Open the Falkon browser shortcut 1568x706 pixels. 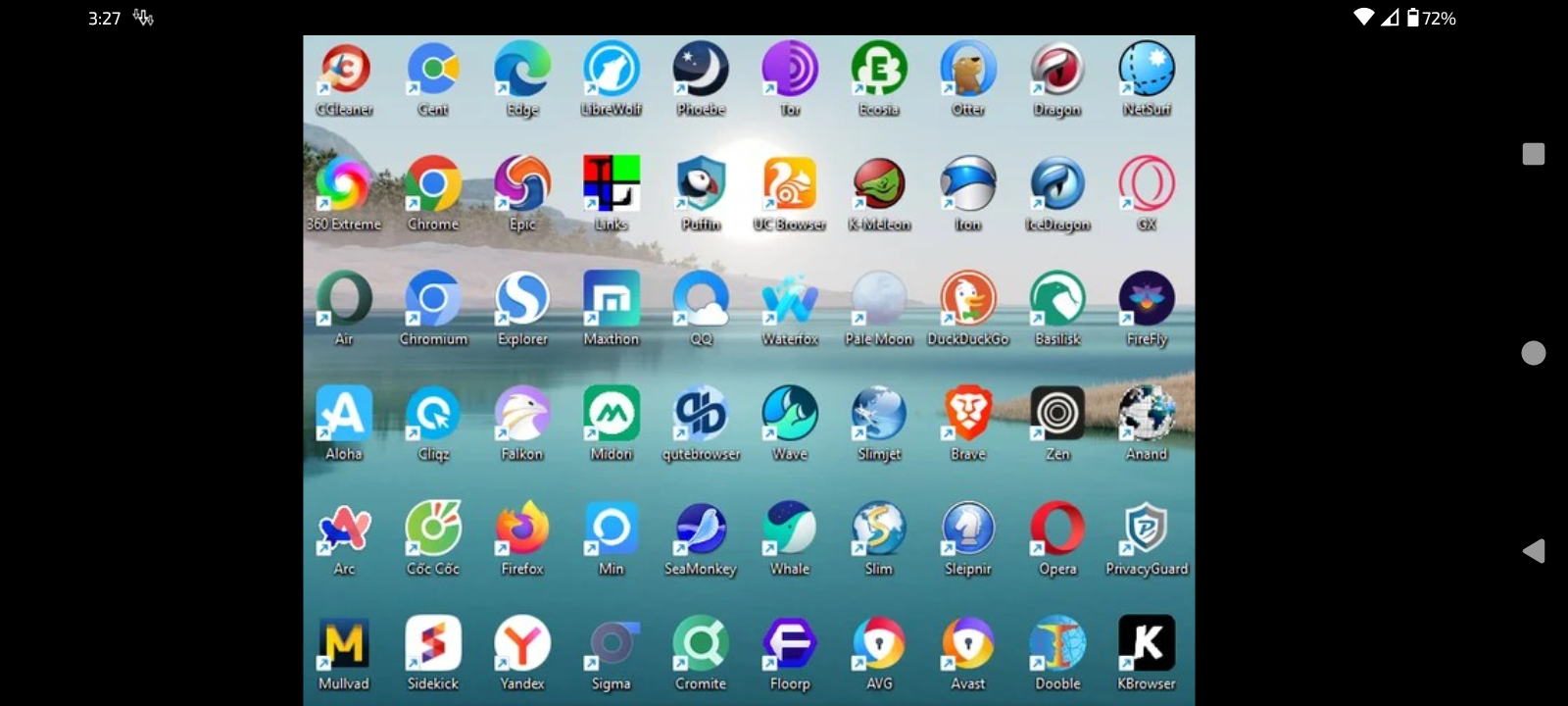point(522,413)
